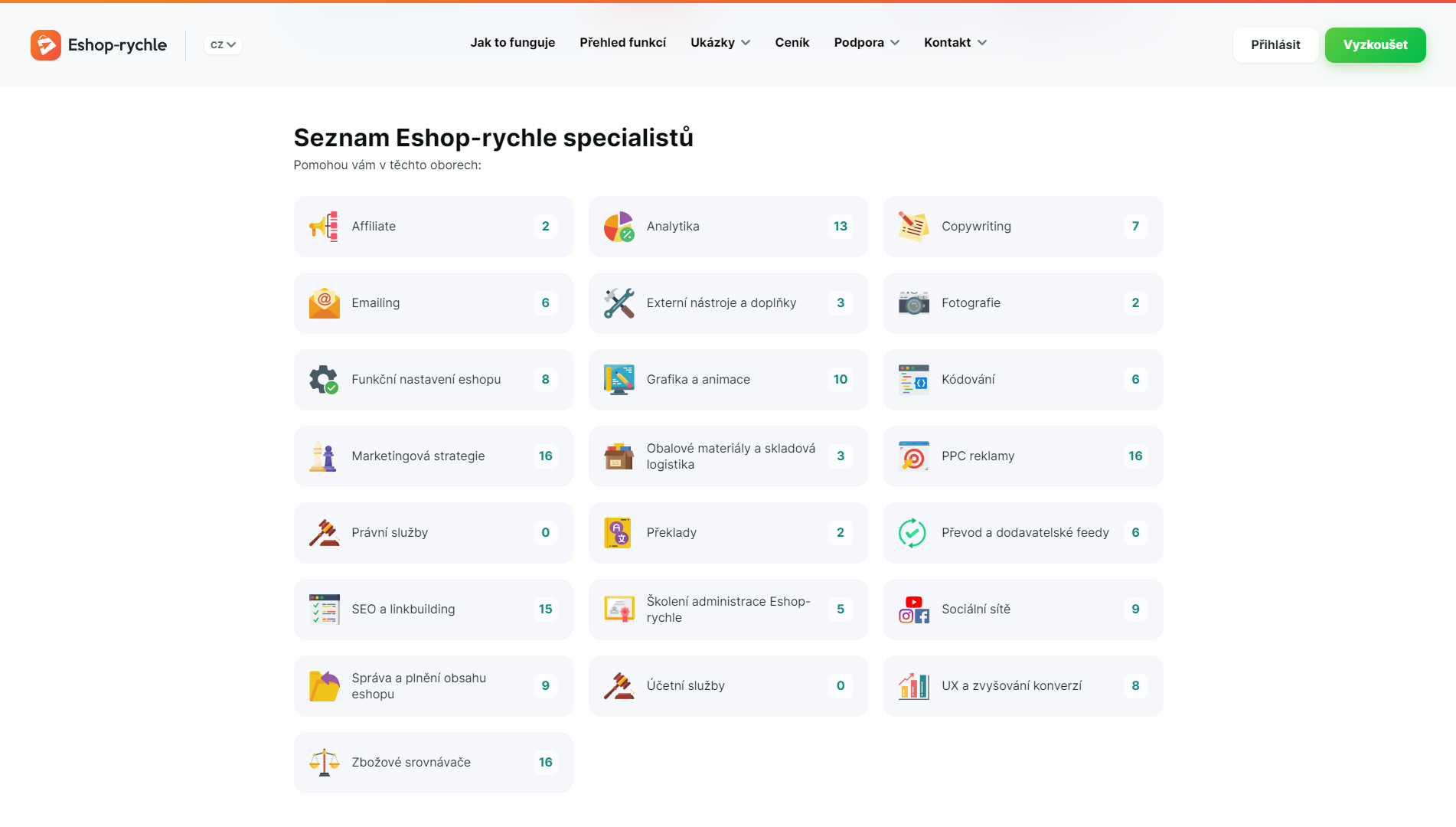Screen dimensions: 1456x827
Task: Select the Copywriting notepad icon
Action: click(913, 227)
